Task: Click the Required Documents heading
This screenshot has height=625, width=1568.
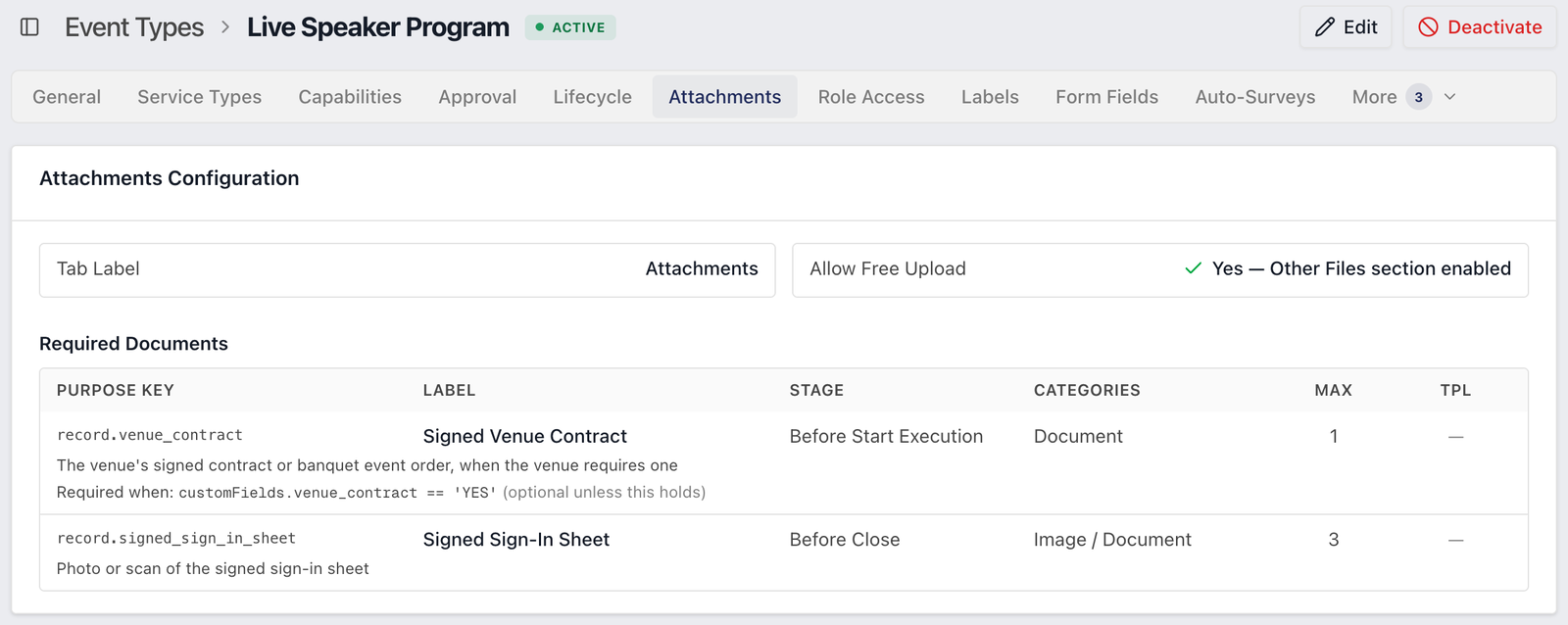Action: click(x=133, y=344)
